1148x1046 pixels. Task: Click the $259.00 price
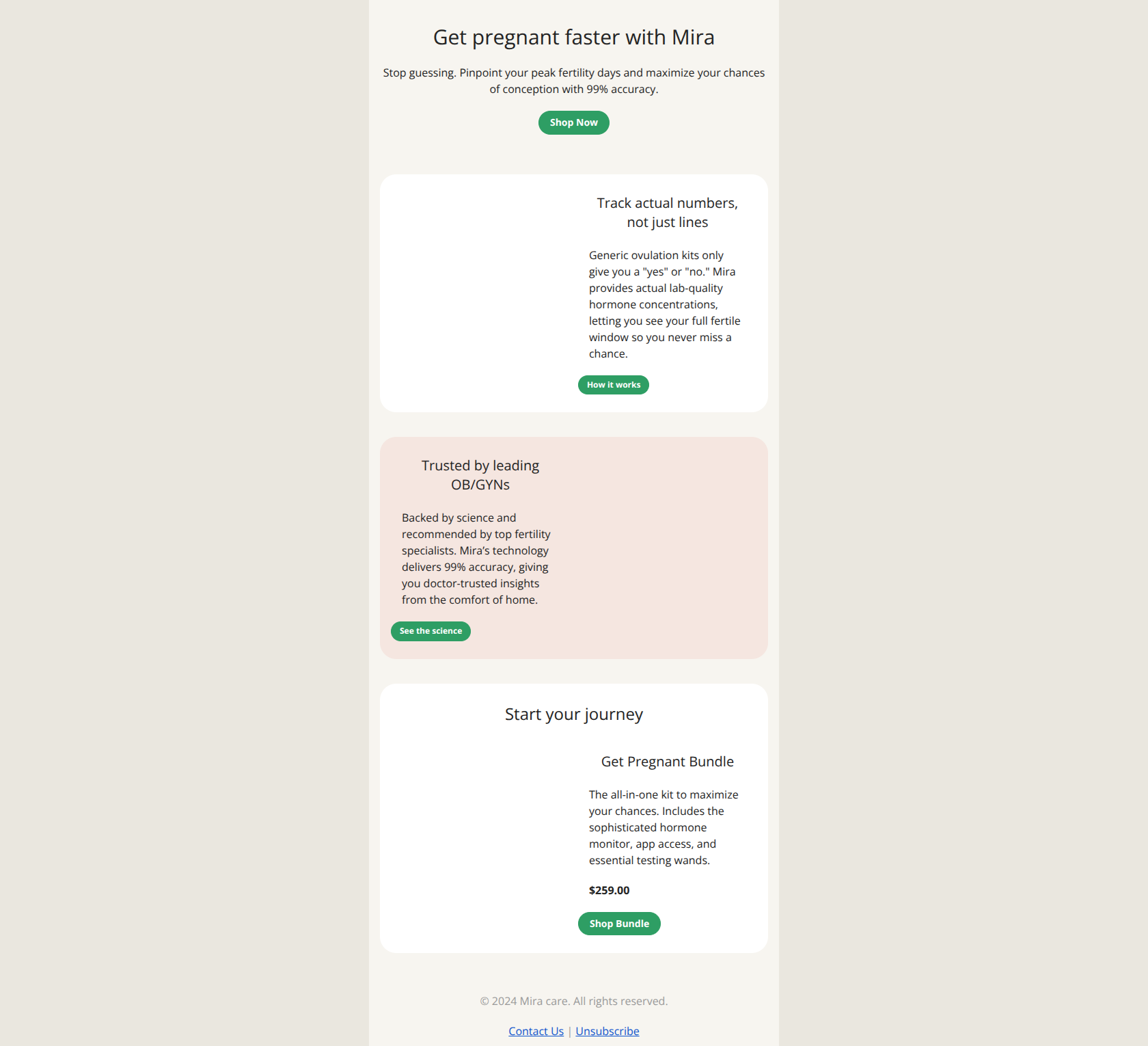609,890
